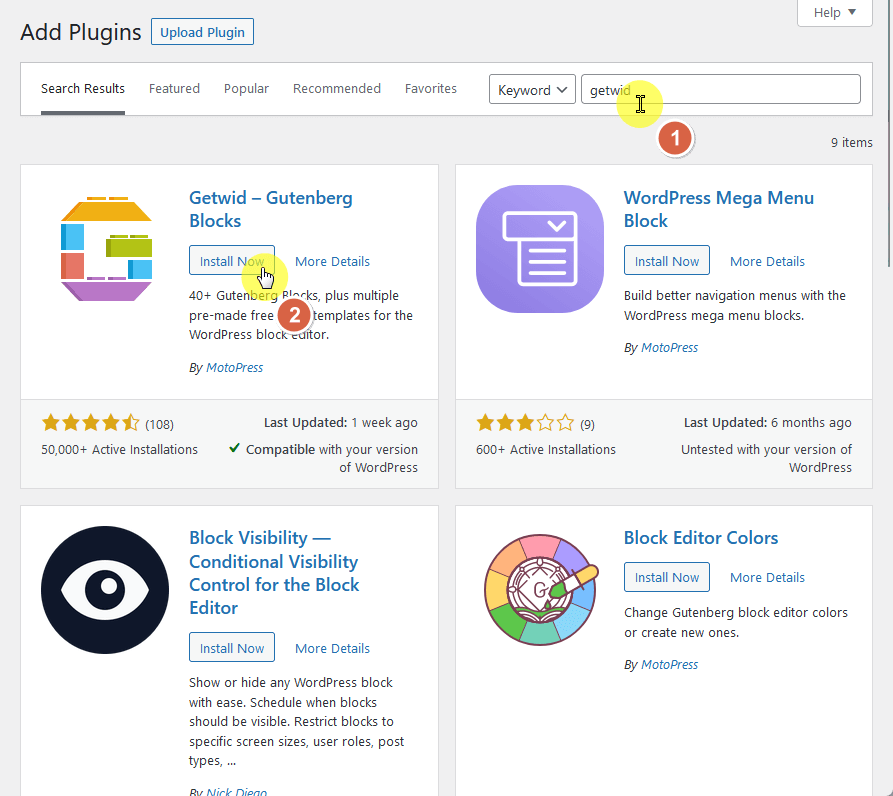893x796 pixels.
Task: Click the Add Plugins page heading
Action: 81,32
